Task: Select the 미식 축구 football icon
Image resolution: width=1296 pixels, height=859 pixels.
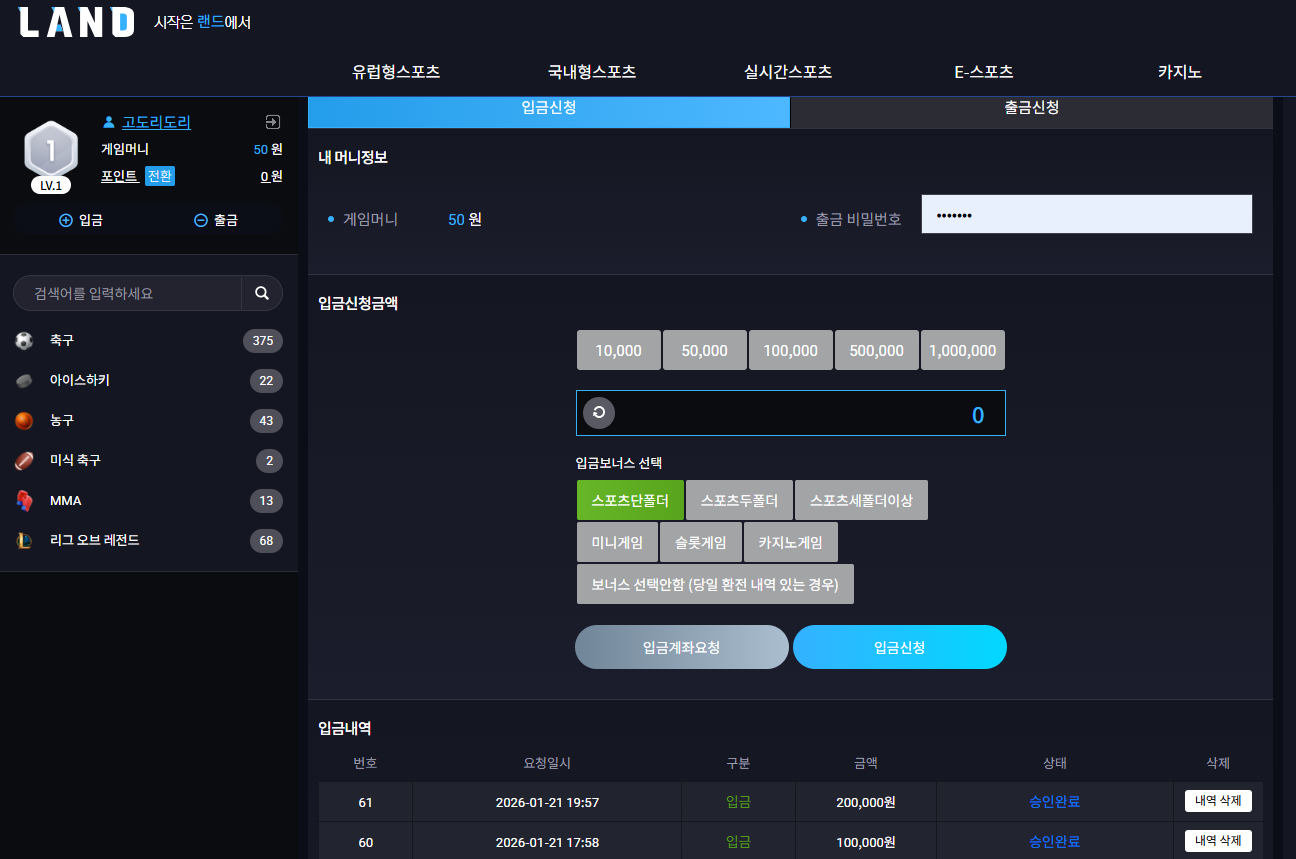Action: [24, 461]
